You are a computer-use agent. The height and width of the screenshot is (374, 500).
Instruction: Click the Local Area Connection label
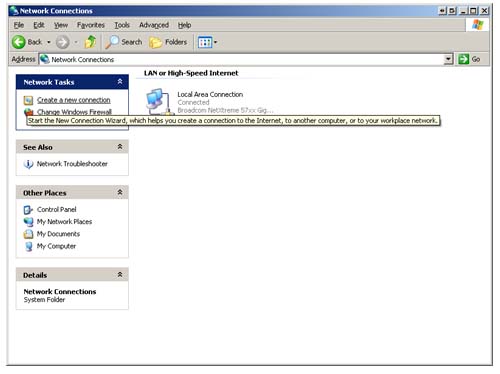(210, 94)
